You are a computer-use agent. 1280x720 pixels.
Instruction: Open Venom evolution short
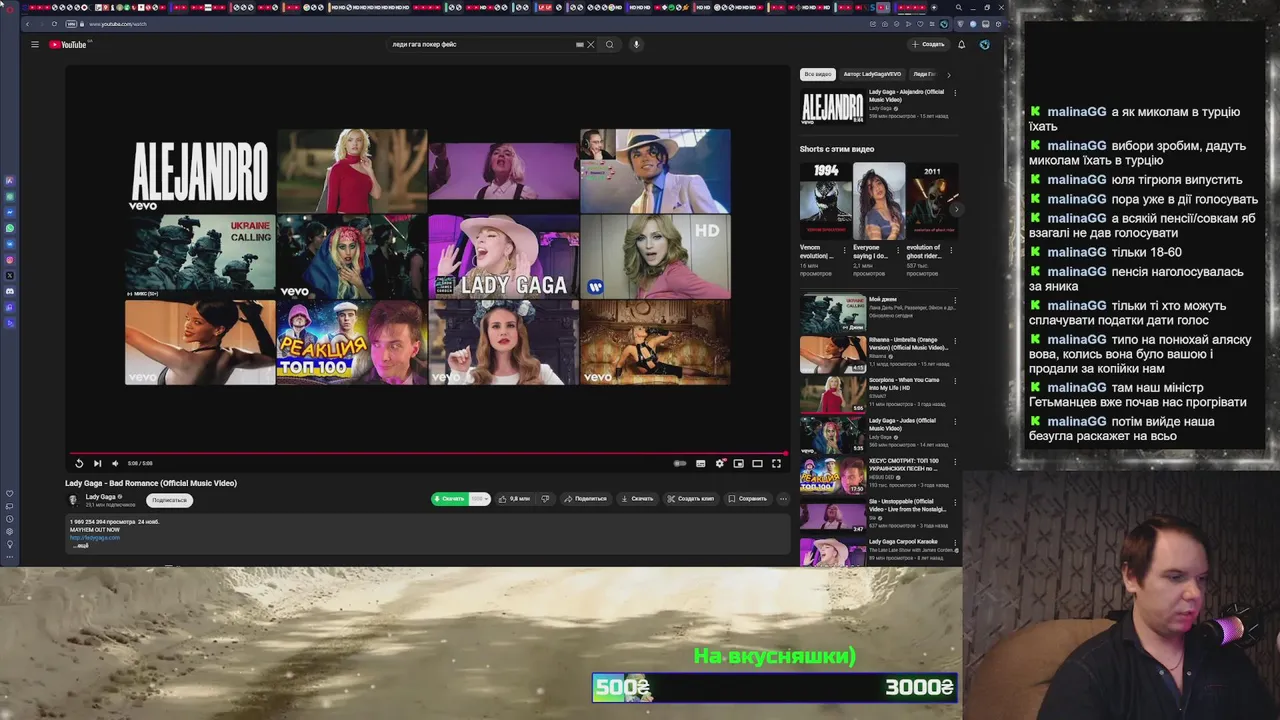[x=825, y=199]
